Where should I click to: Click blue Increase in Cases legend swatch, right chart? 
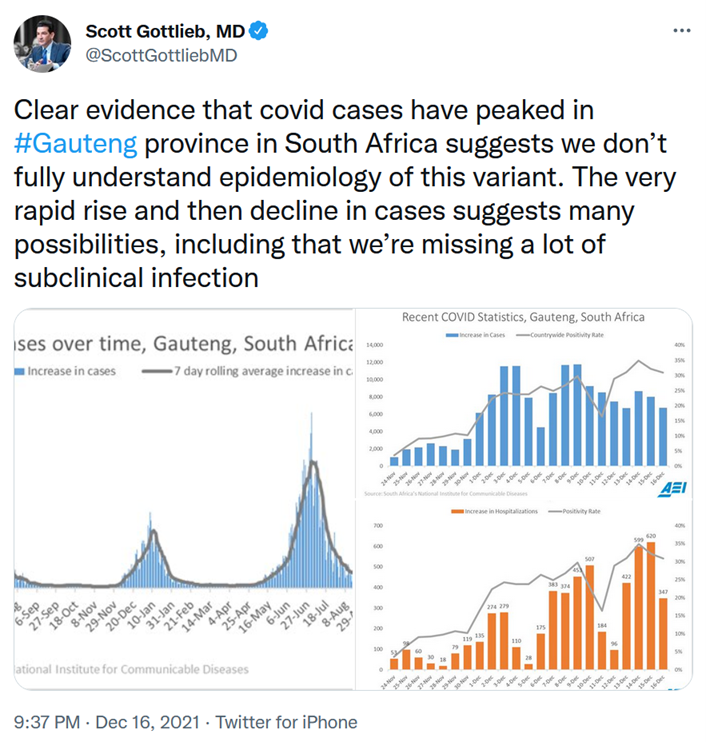(452, 333)
